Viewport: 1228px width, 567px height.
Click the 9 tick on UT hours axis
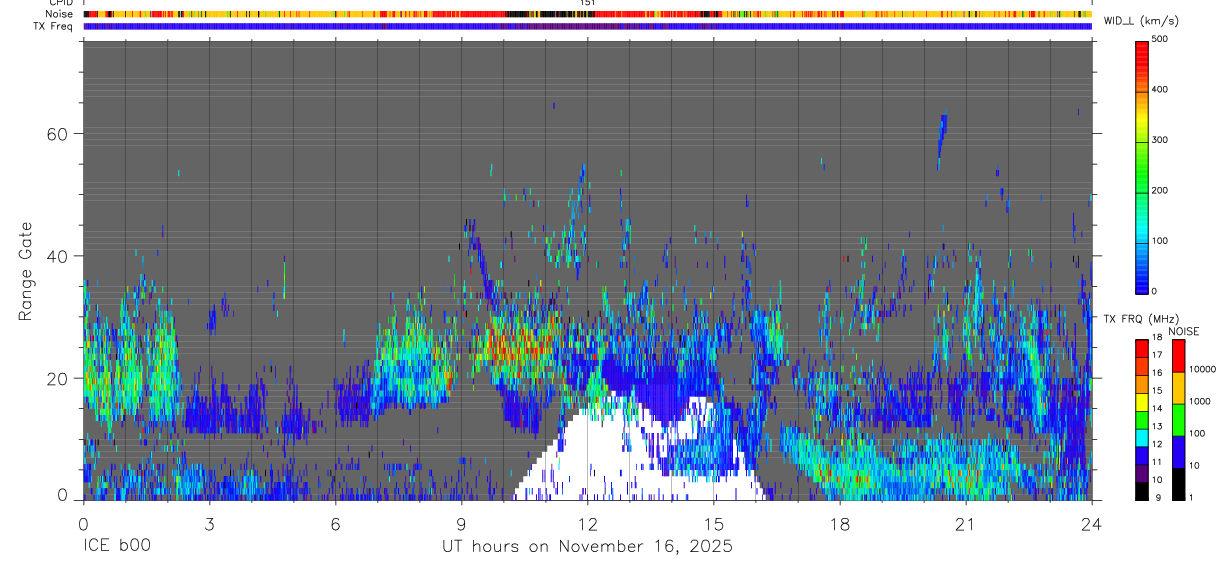[x=461, y=524]
